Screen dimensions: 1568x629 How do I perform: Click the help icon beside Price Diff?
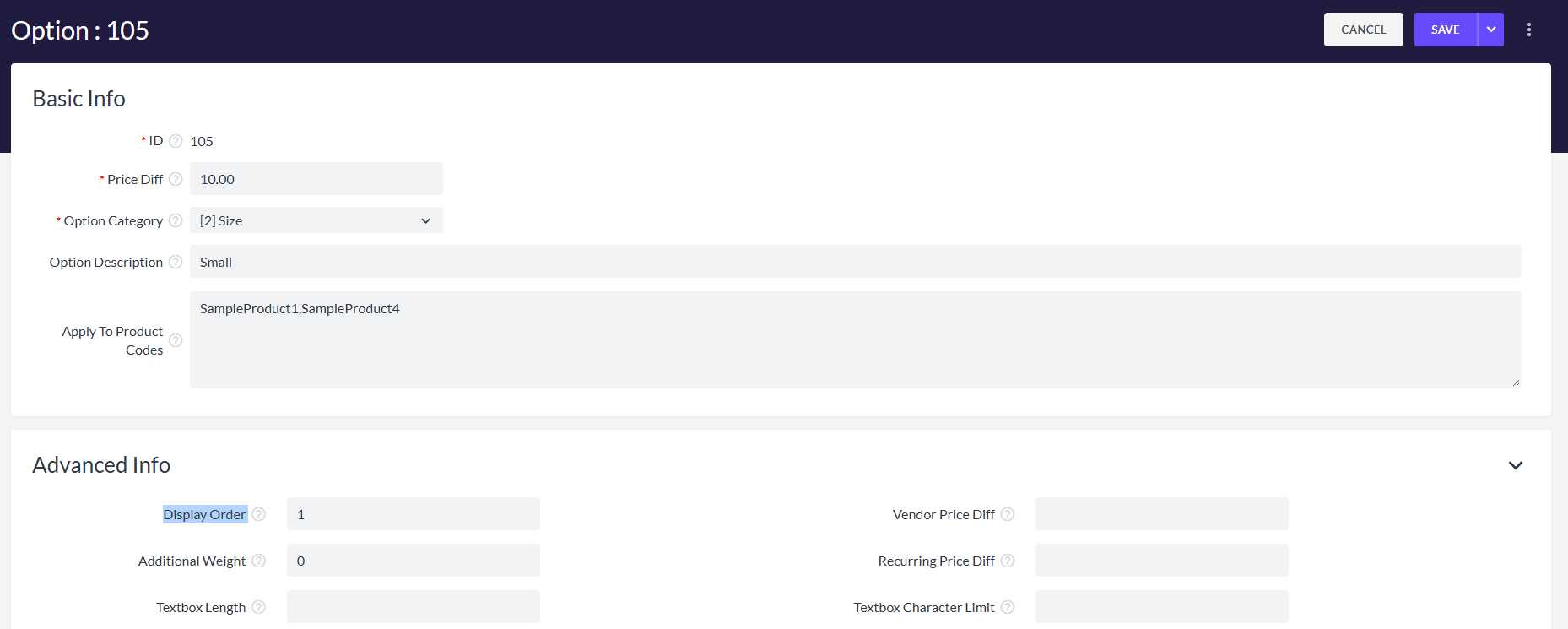click(x=176, y=179)
